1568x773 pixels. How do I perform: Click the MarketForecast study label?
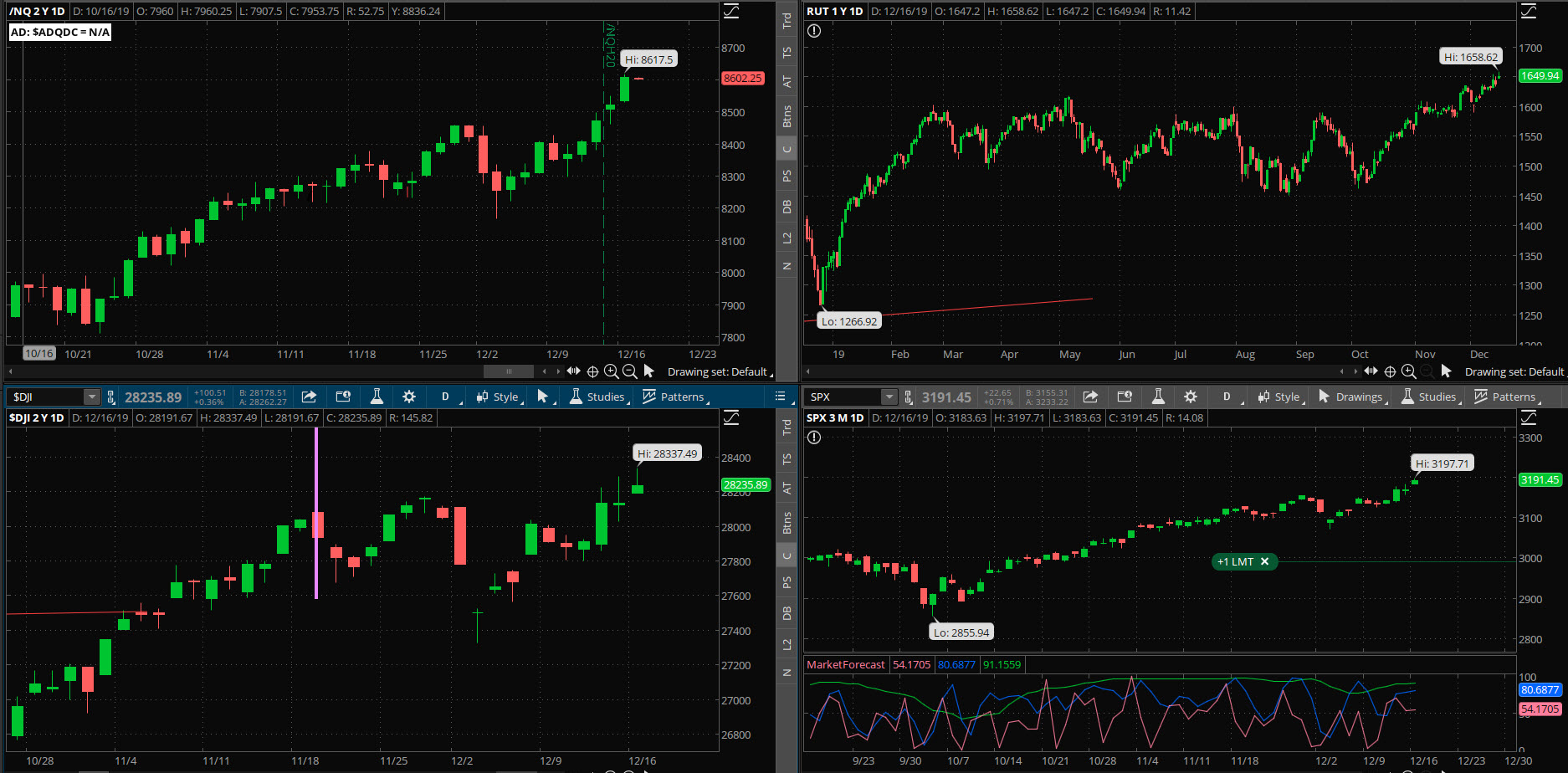pos(845,664)
